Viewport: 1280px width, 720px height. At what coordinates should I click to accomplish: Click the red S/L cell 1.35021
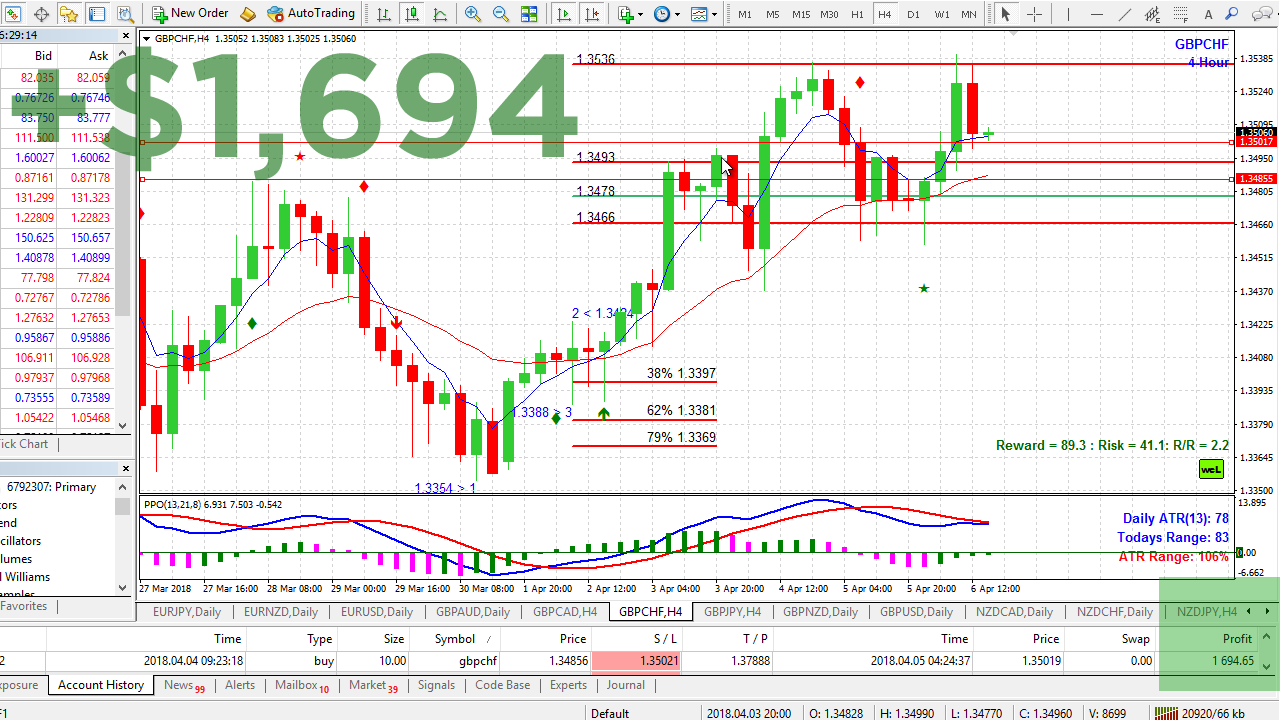(636, 661)
